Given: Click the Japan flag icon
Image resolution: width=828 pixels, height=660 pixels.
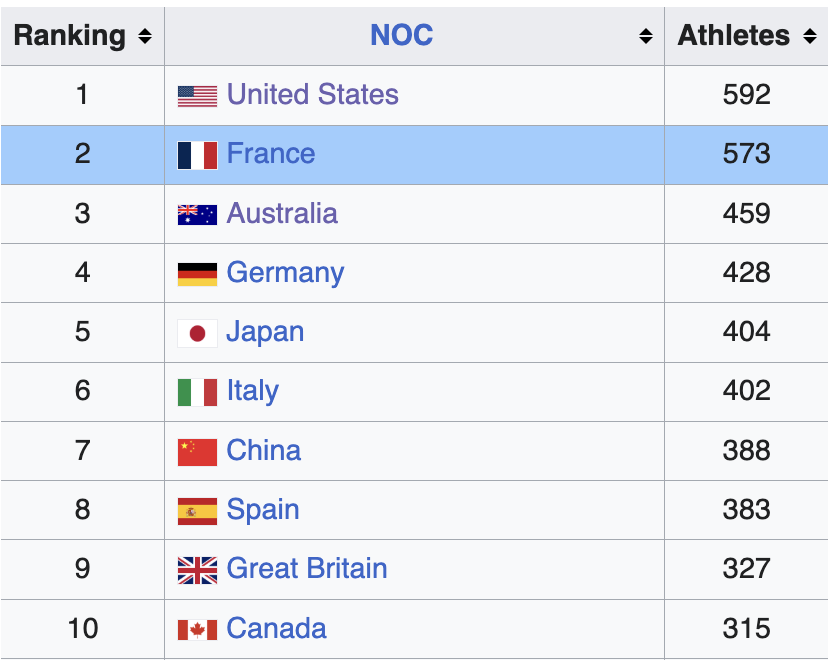Looking at the screenshot, I should coord(197,333).
